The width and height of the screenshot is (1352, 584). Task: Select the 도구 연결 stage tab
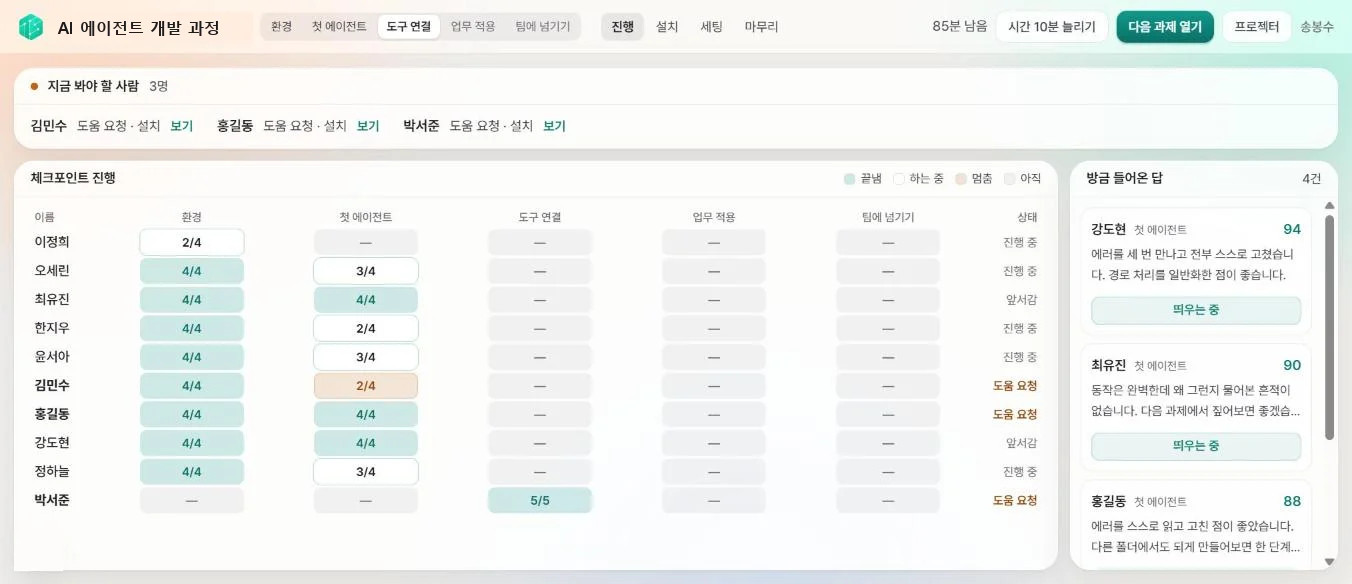click(409, 27)
